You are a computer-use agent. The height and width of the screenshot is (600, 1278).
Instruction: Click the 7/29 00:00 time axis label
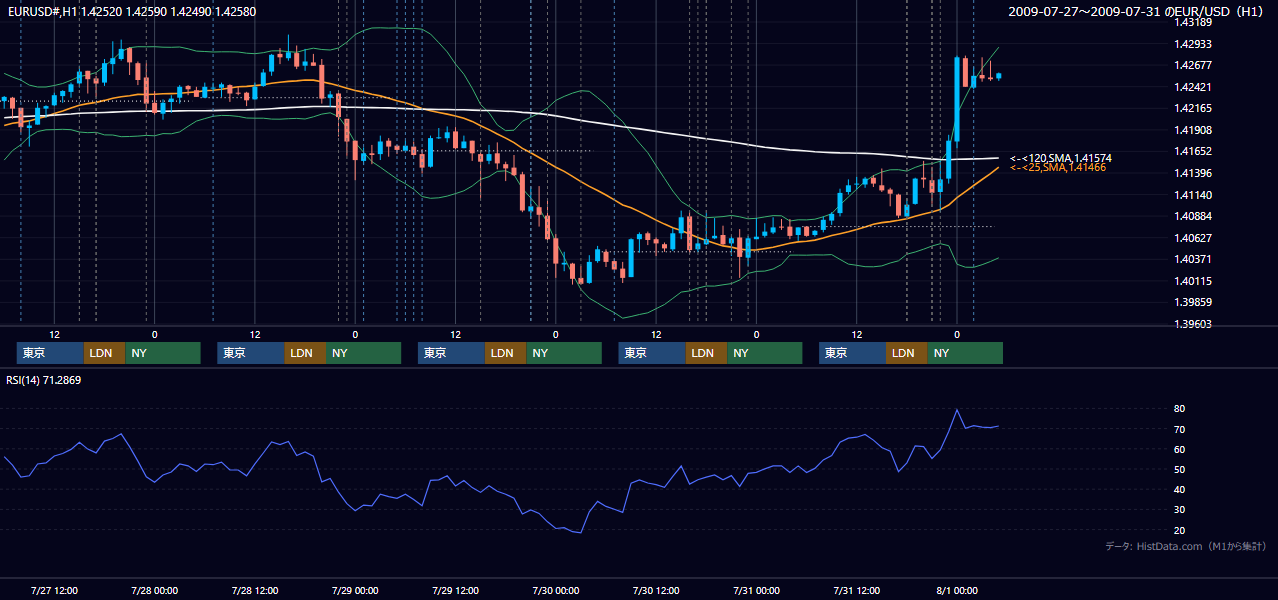[x=355, y=590]
